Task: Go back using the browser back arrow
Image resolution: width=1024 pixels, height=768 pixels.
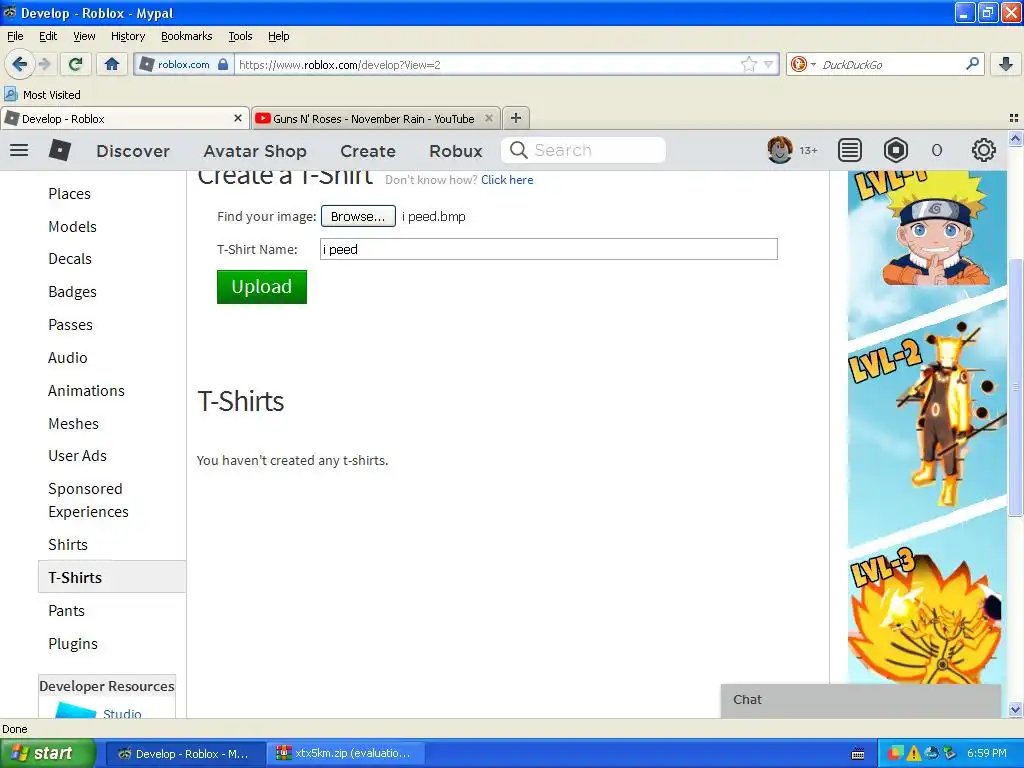Action: tap(20, 64)
